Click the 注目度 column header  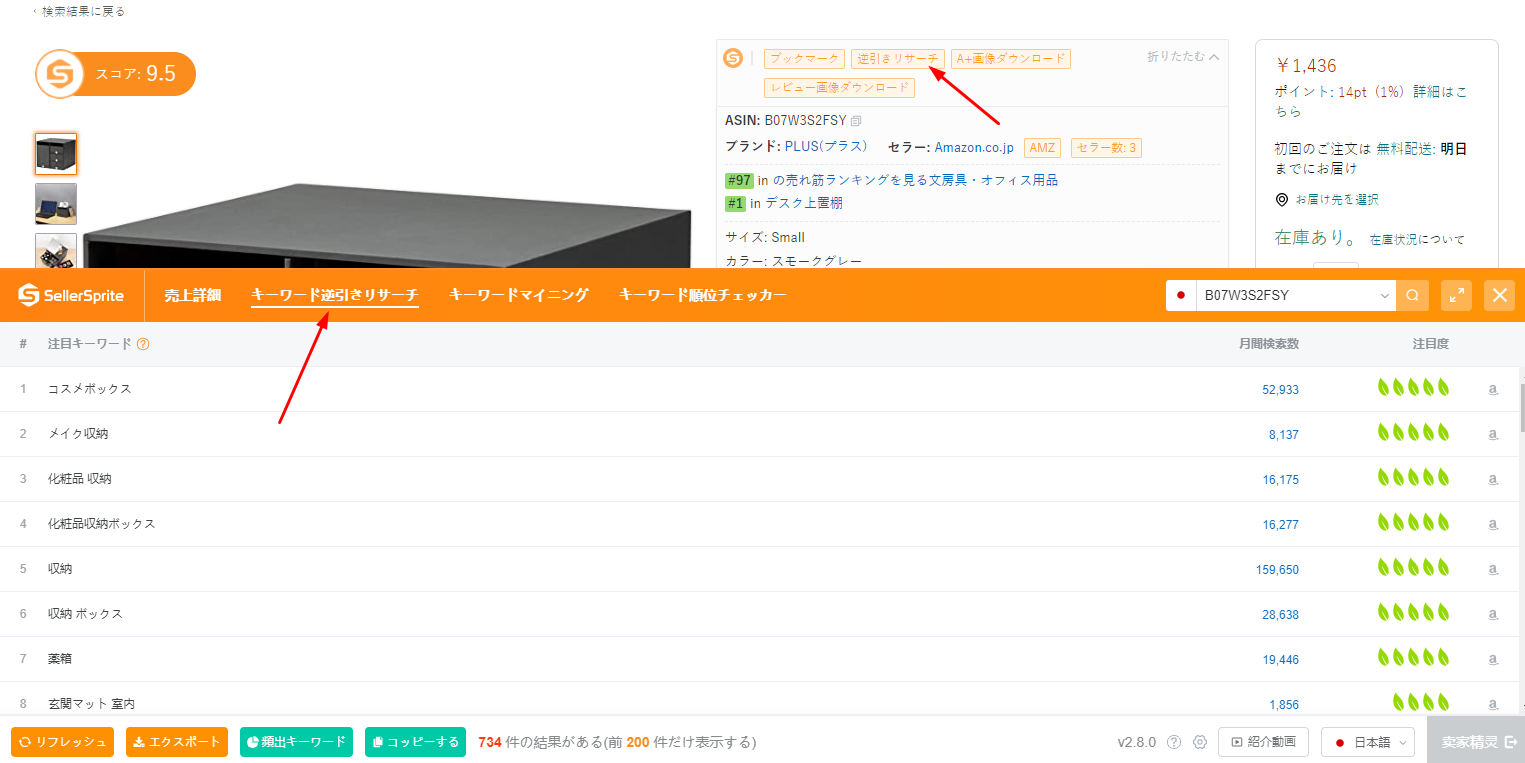tap(1430, 344)
